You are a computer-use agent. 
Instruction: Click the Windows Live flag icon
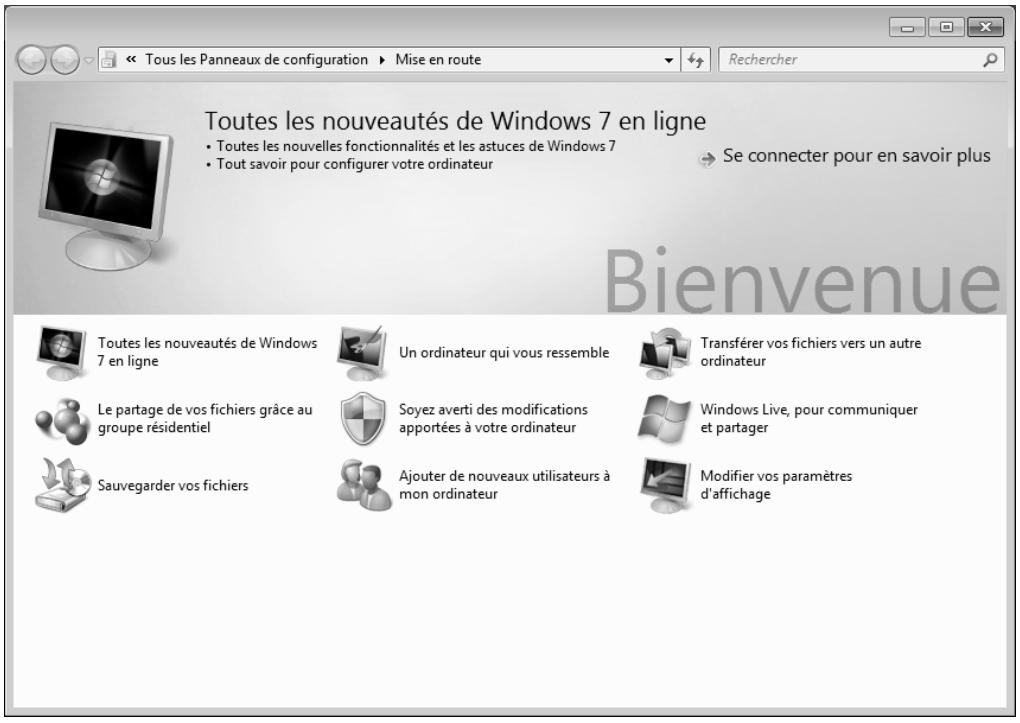point(664,418)
